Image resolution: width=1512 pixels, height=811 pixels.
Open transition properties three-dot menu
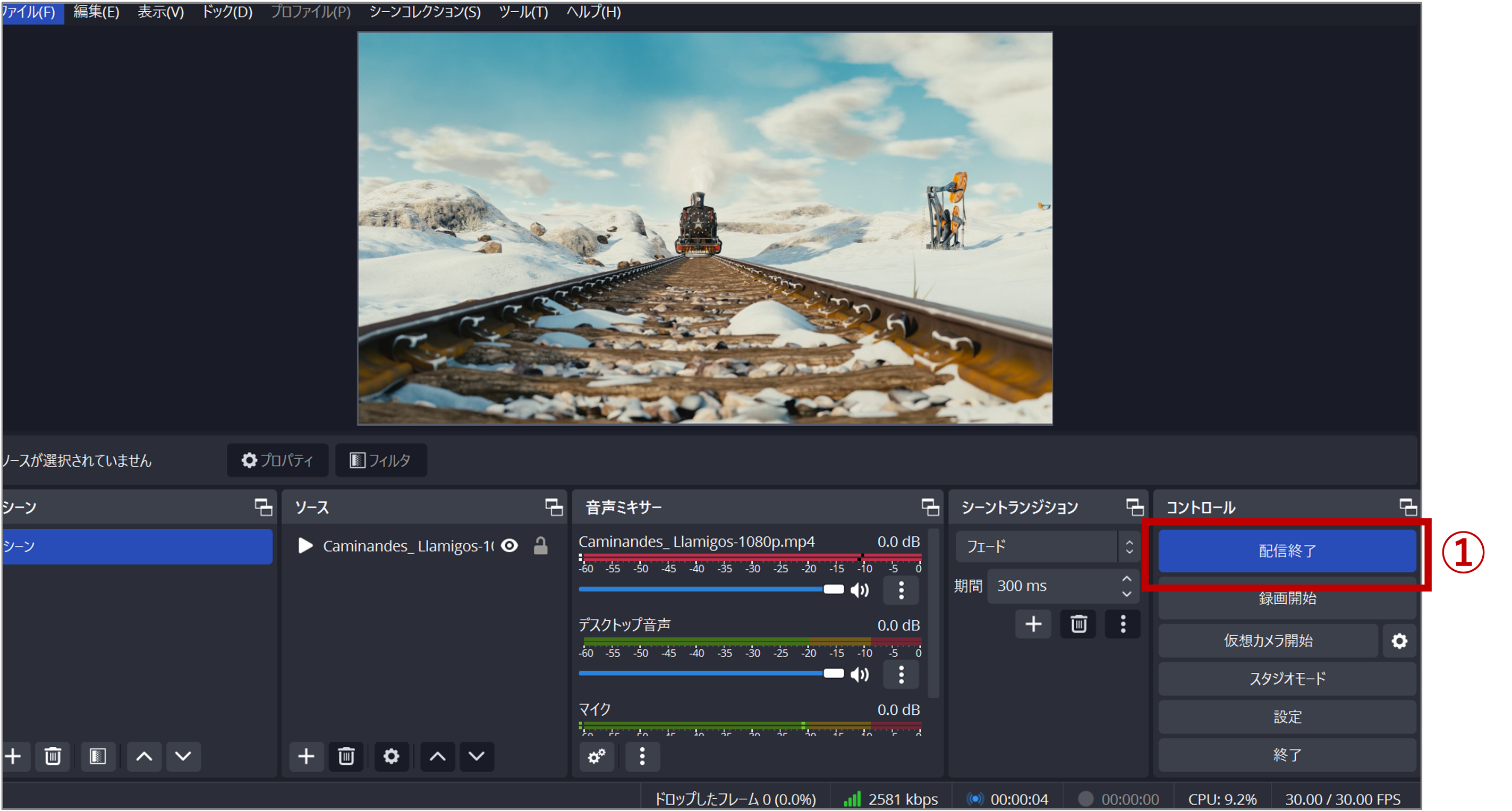[x=1123, y=624]
